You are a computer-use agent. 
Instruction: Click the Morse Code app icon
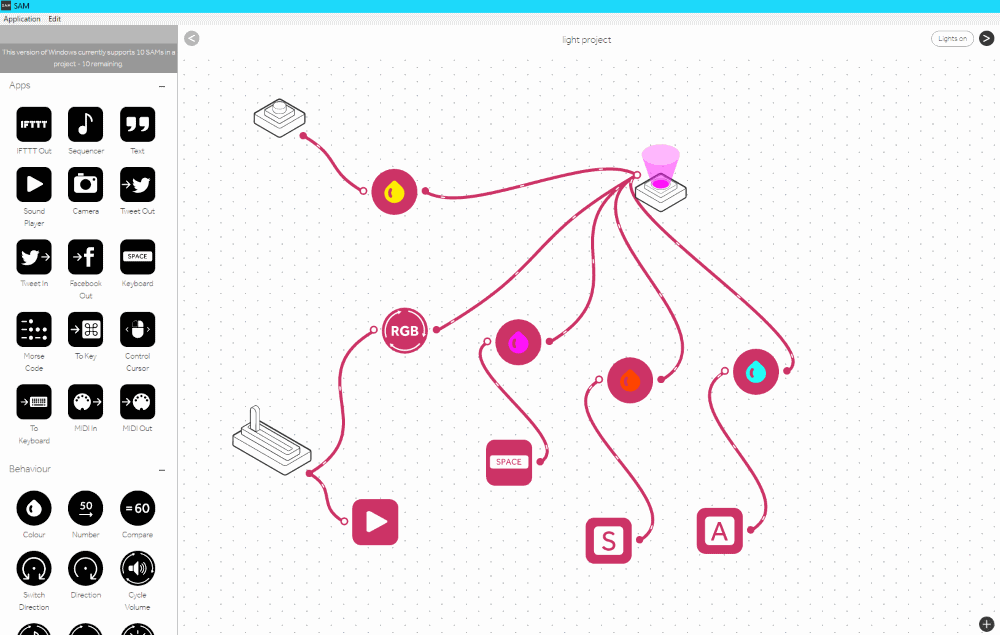[33, 330]
